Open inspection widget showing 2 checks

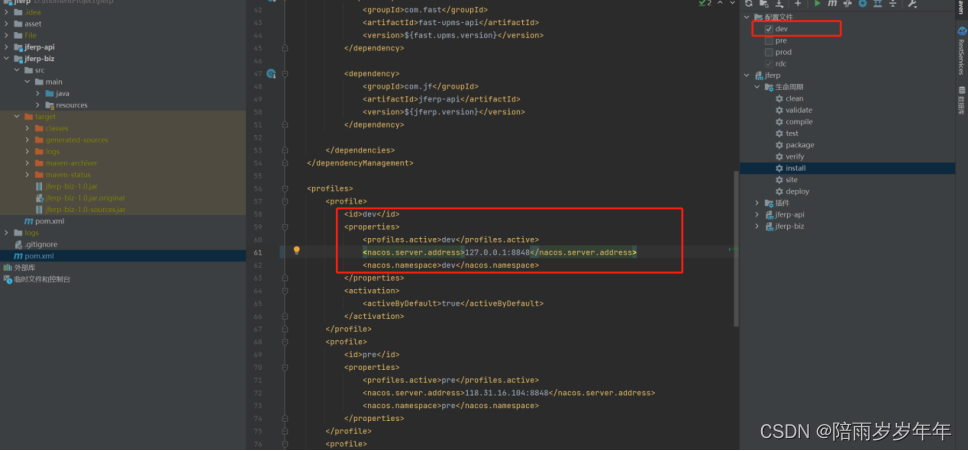(x=705, y=3)
